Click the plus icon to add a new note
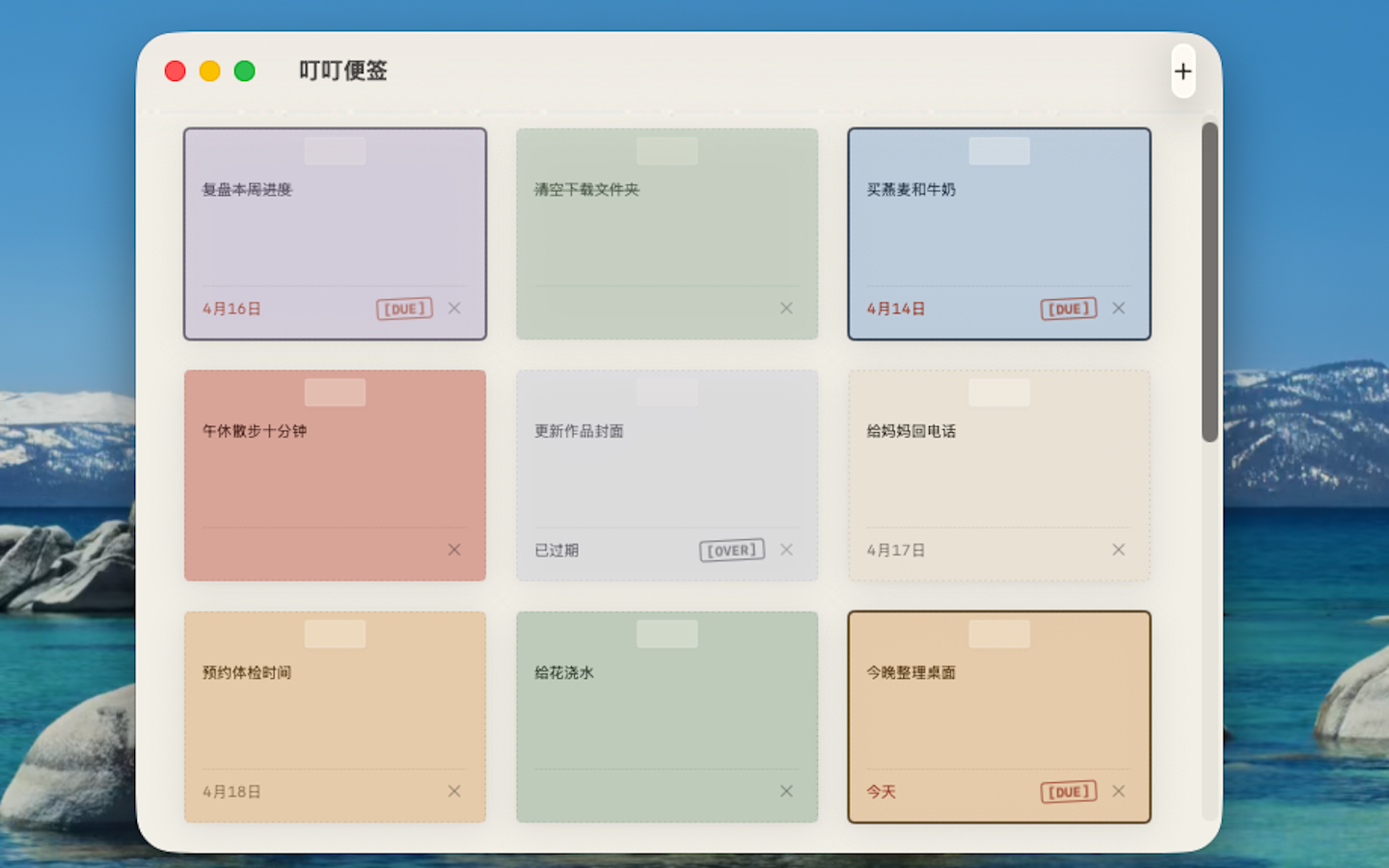The height and width of the screenshot is (868, 1389). point(1183,71)
